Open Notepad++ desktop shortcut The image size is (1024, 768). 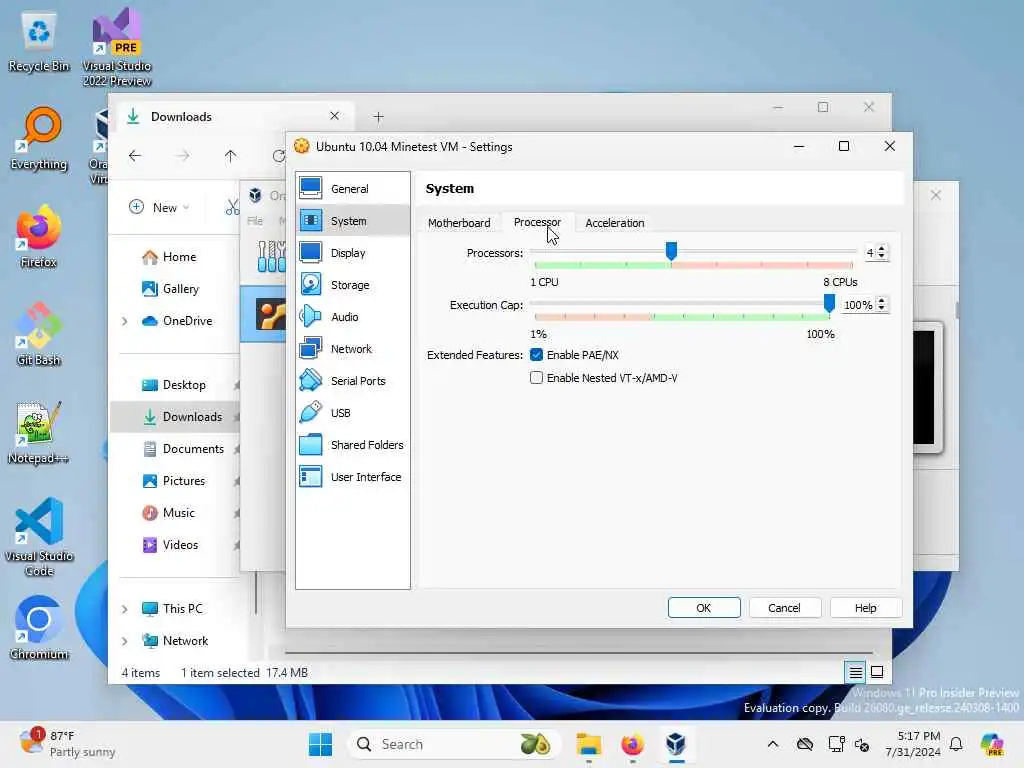[39, 432]
